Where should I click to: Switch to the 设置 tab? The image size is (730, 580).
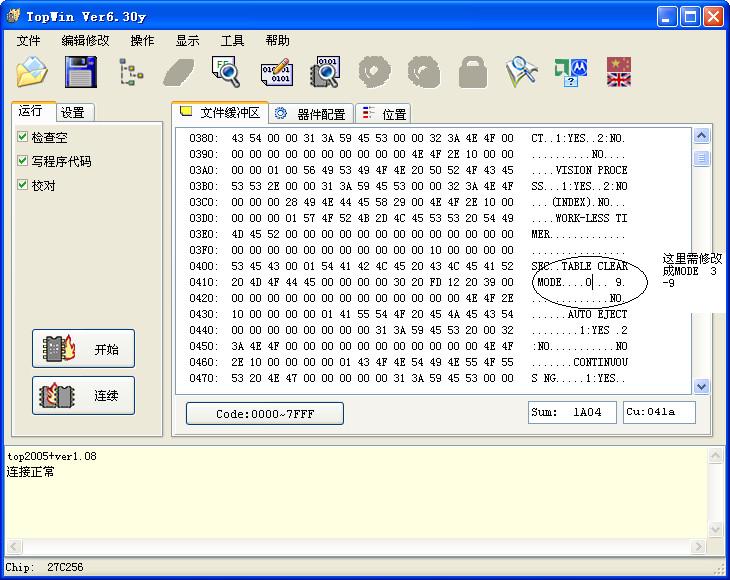pos(72,112)
